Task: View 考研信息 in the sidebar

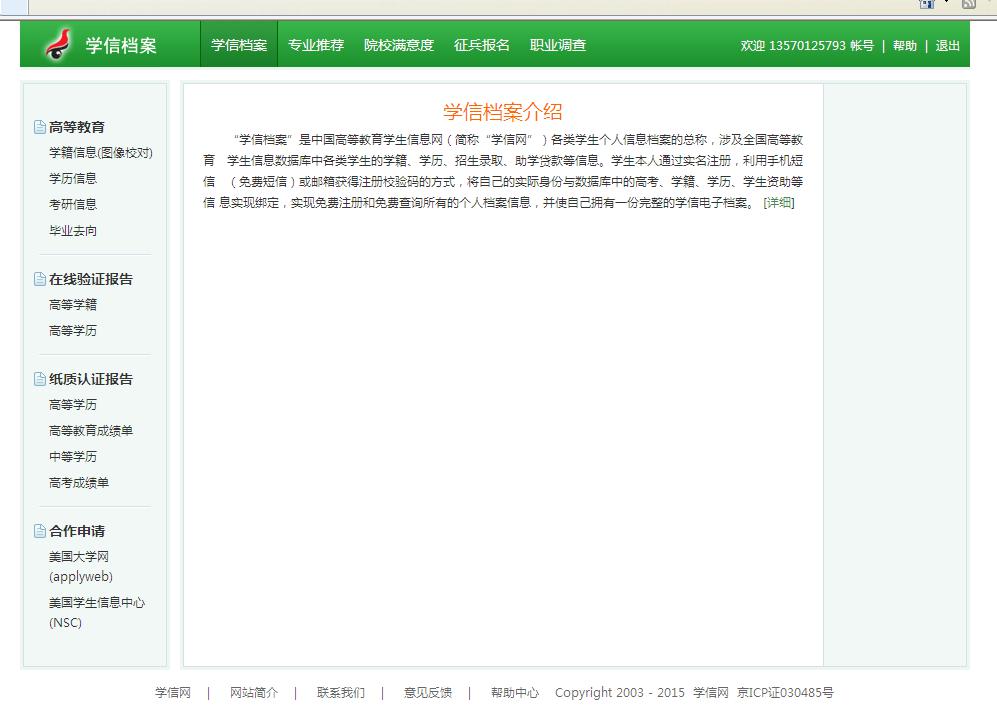Action: [x=73, y=205]
